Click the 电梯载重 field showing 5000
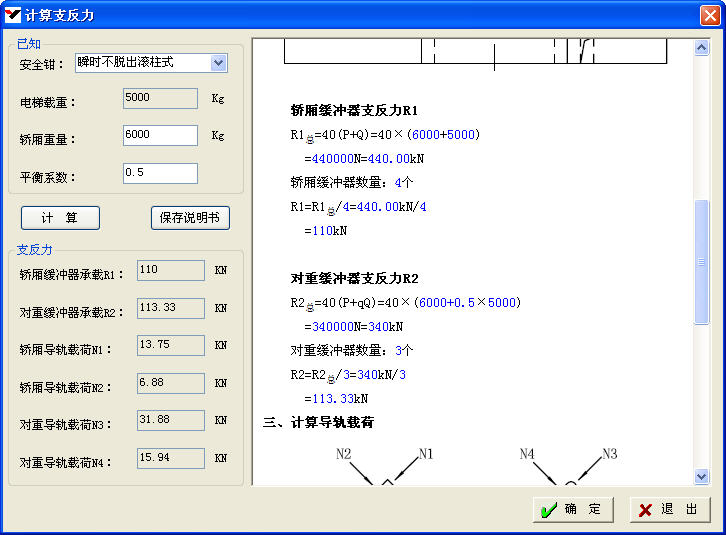 click(x=160, y=98)
